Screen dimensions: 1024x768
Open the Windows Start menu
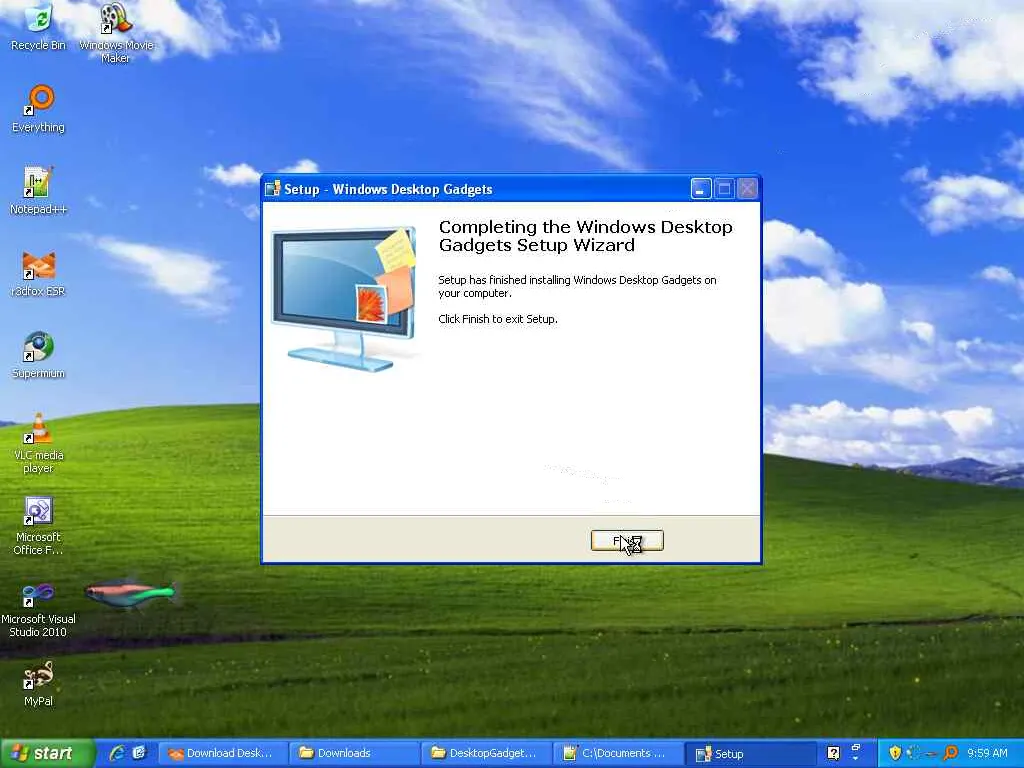[x=46, y=754]
